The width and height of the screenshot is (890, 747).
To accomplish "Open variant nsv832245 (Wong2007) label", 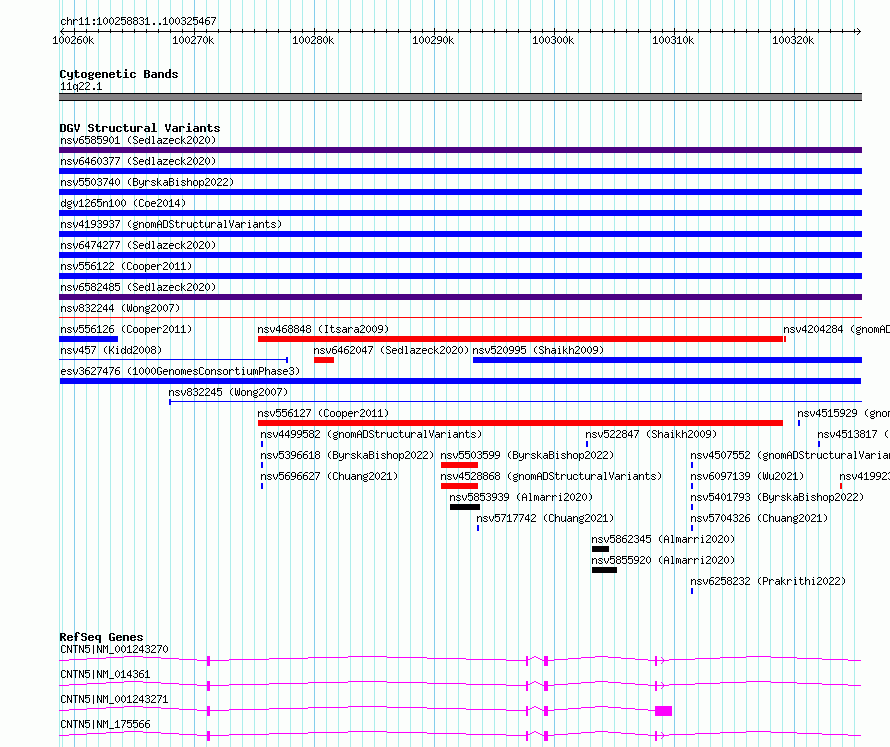I will pos(228,392).
